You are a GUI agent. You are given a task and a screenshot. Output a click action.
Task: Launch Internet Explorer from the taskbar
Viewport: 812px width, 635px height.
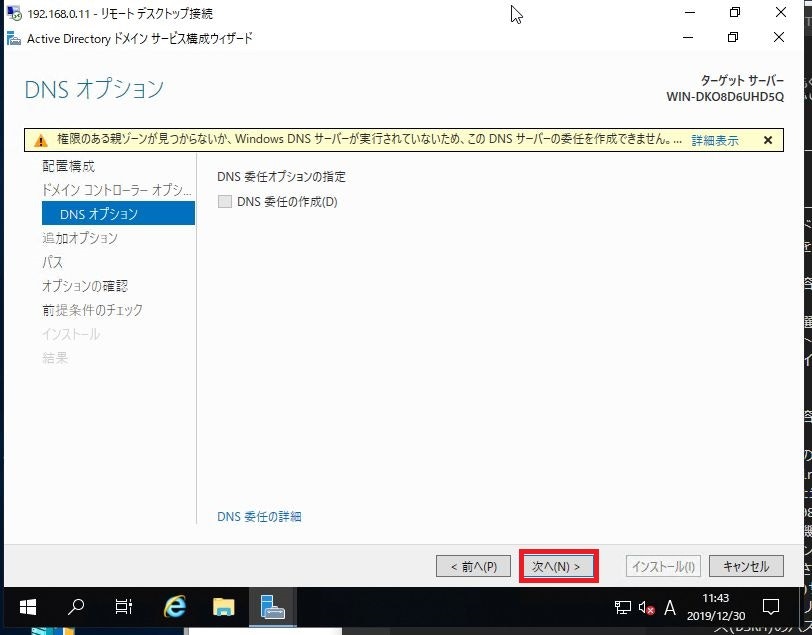(x=175, y=607)
